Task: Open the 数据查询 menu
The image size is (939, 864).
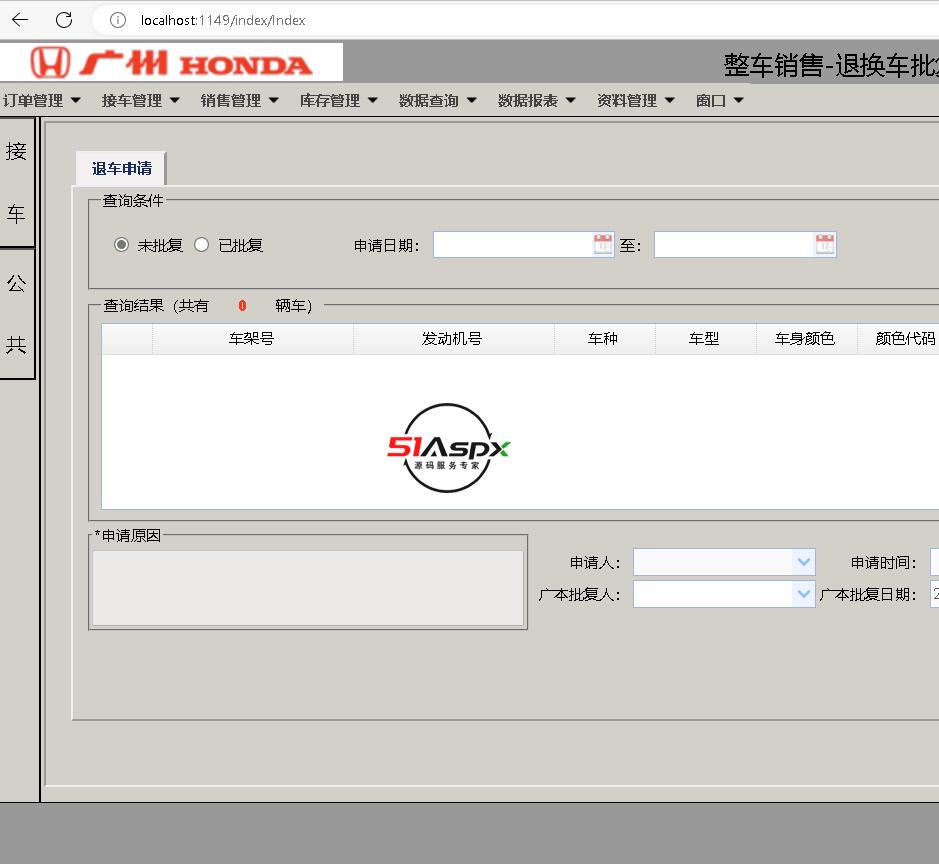Action: (x=438, y=101)
